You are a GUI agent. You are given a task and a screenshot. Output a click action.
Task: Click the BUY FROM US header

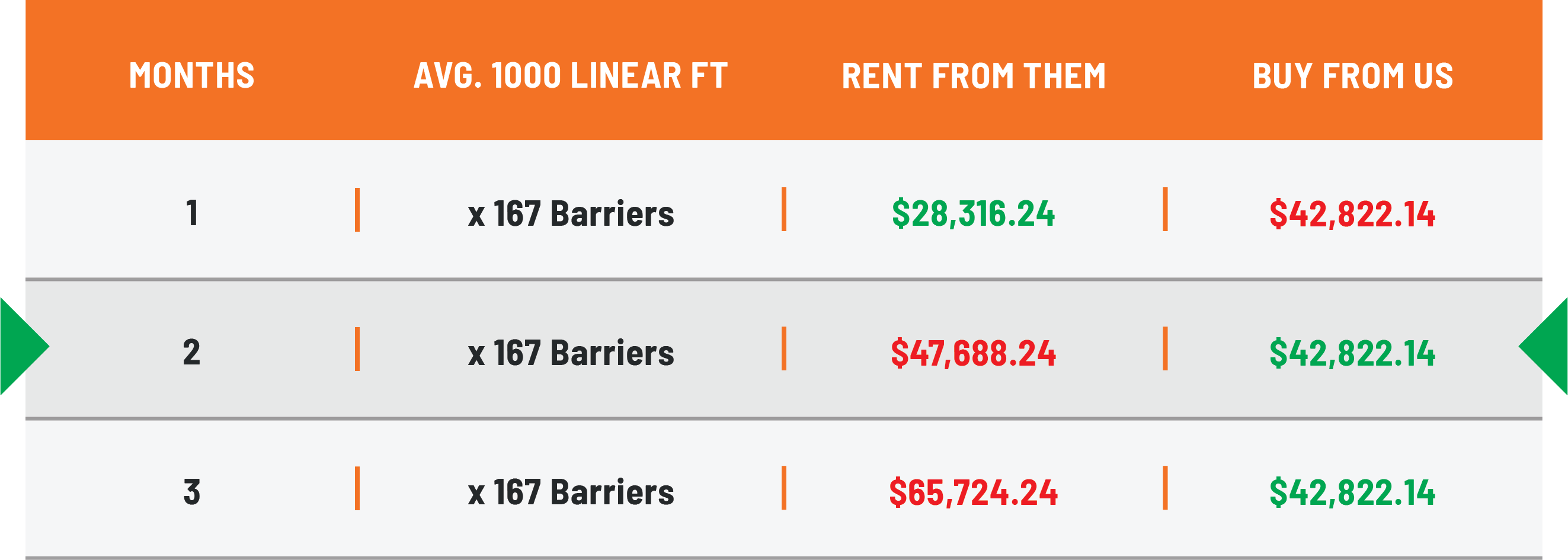(1352, 76)
